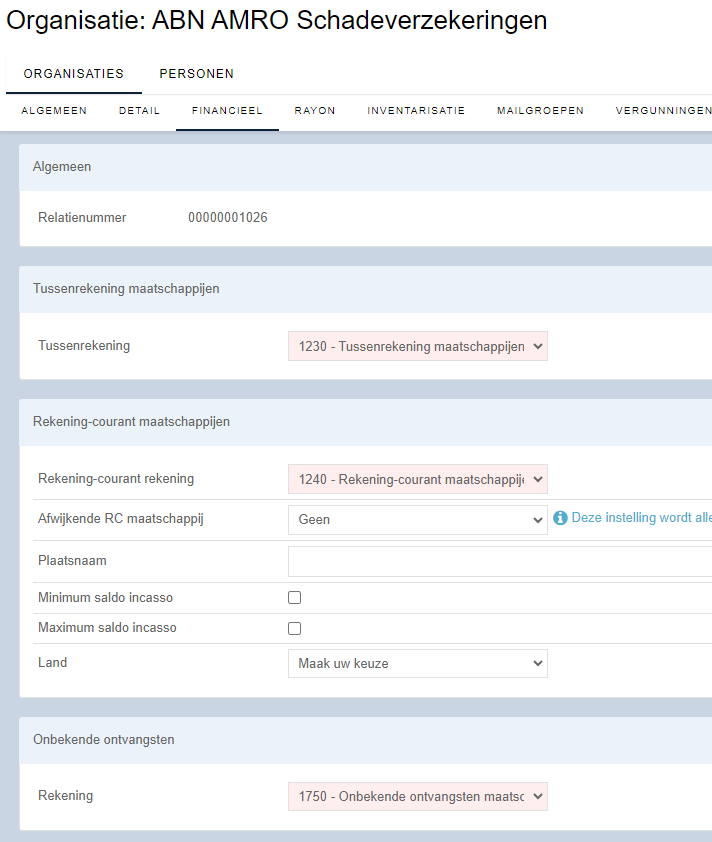Open the Tussenrekening dropdown
Image resolution: width=712 pixels, height=842 pixels.
(x=418, y=346)
